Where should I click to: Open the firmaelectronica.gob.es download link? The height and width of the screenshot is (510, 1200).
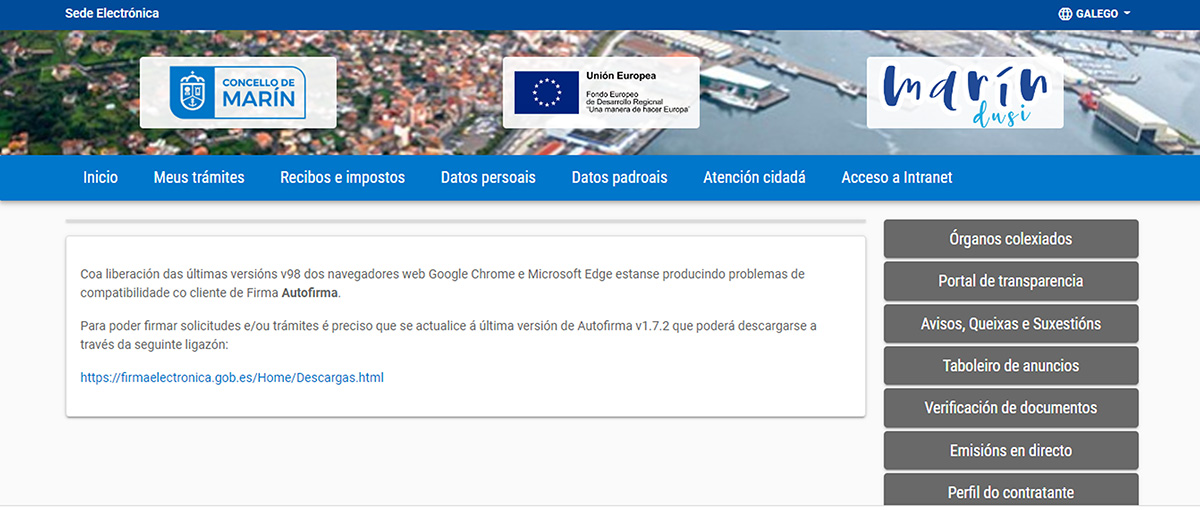click(x=232, y=378)
